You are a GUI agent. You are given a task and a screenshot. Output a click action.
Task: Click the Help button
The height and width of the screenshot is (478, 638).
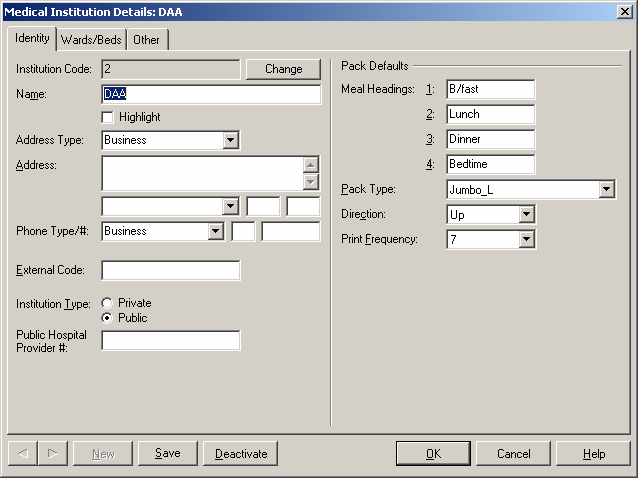594,453
